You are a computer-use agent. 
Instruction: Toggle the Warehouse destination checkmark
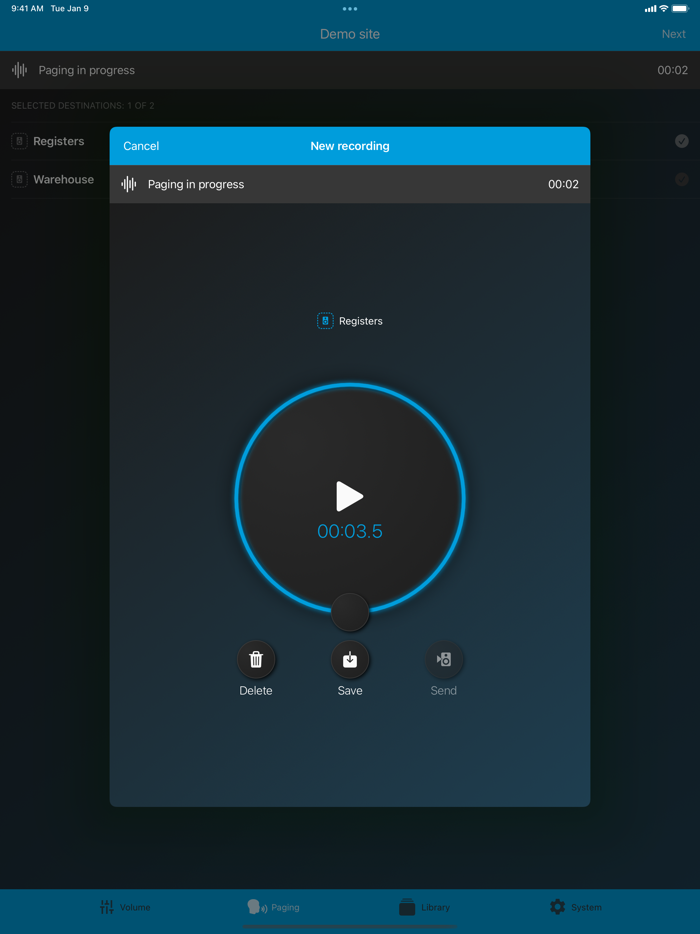682,179
